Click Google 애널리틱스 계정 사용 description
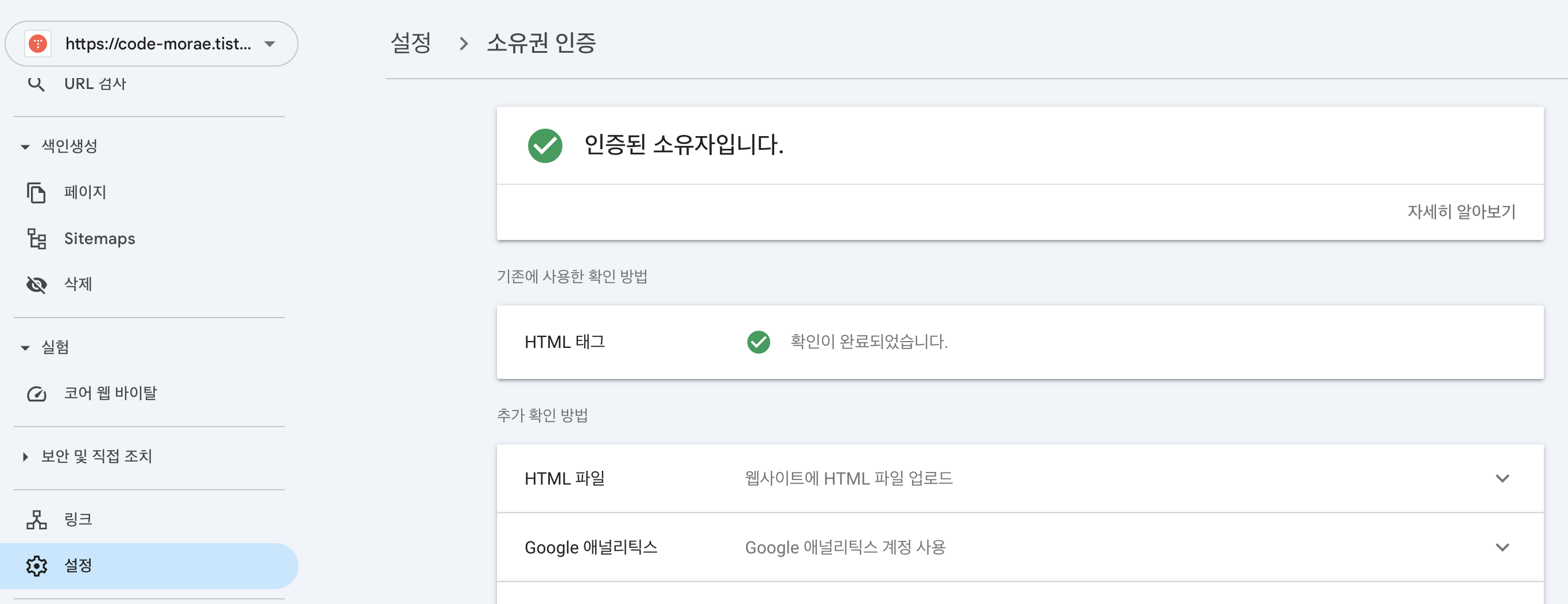 (x=845, y=547)
